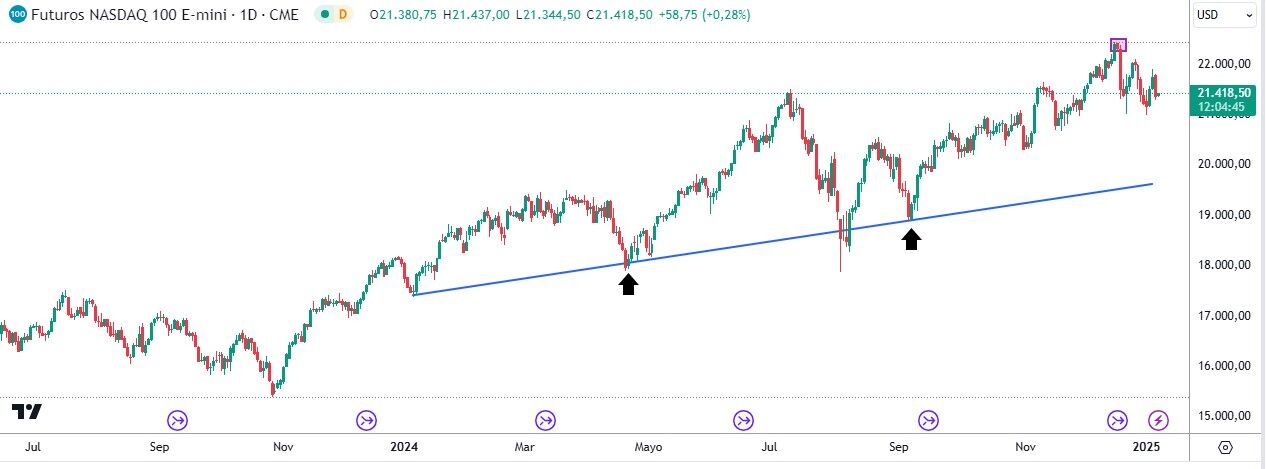
Task: Click the orange D data badge
Action: tap(344, 15)
